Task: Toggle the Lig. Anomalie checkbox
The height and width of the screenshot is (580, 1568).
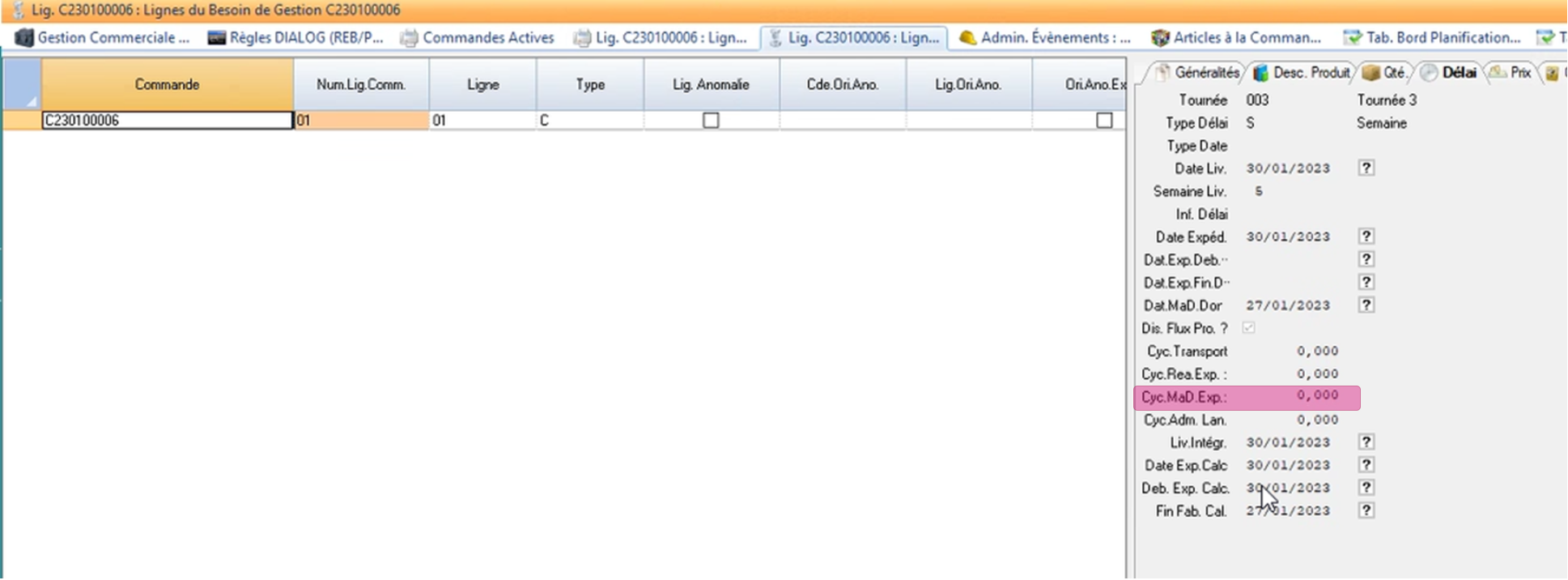Action: click(711, 121)
